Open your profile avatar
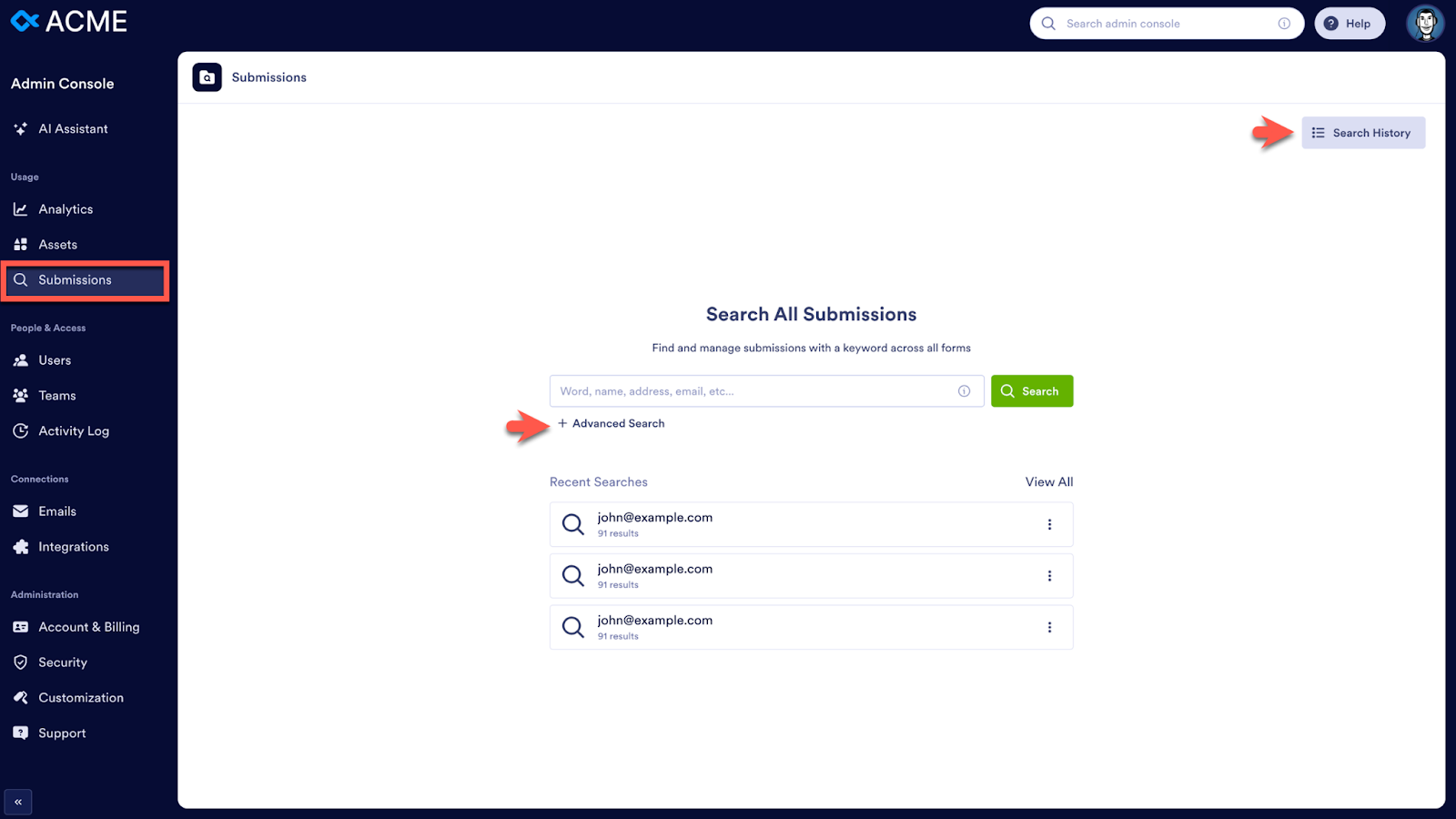Screen dimensions: 1456x819 (x=1425, y=24)
